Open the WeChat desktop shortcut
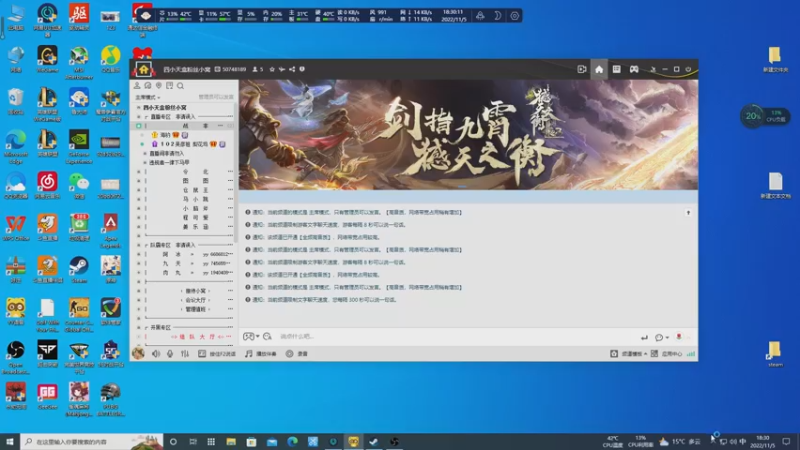This screenshot has width=800, height=450. [79, 185]
